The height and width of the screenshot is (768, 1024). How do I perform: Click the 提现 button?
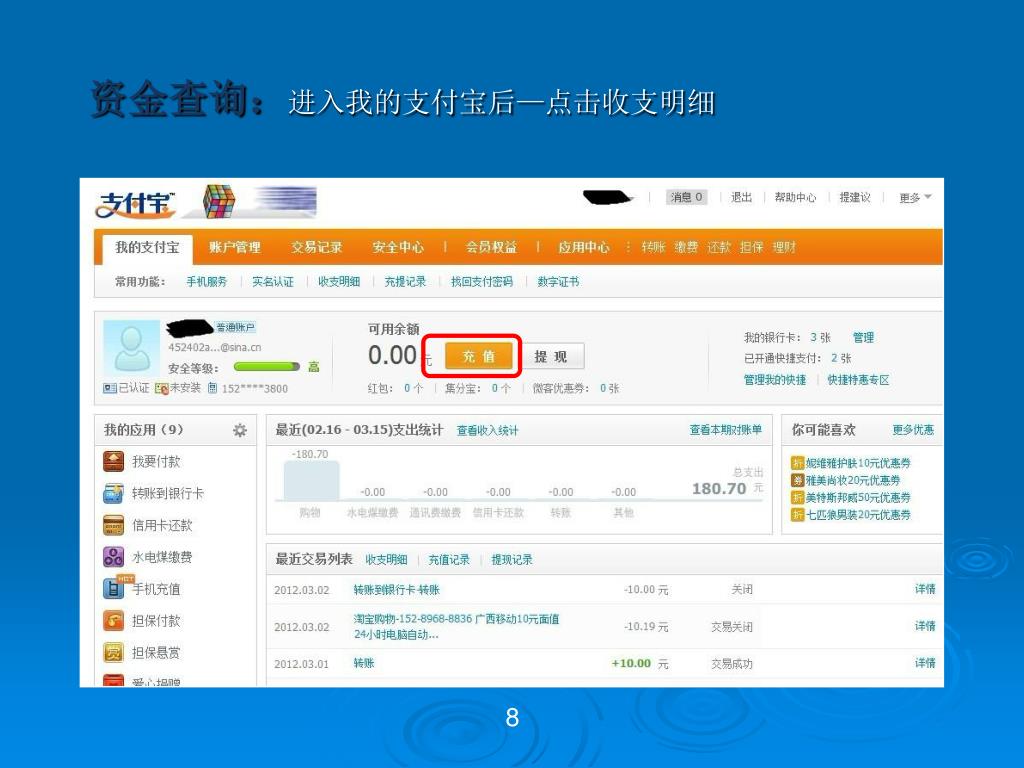551,356
